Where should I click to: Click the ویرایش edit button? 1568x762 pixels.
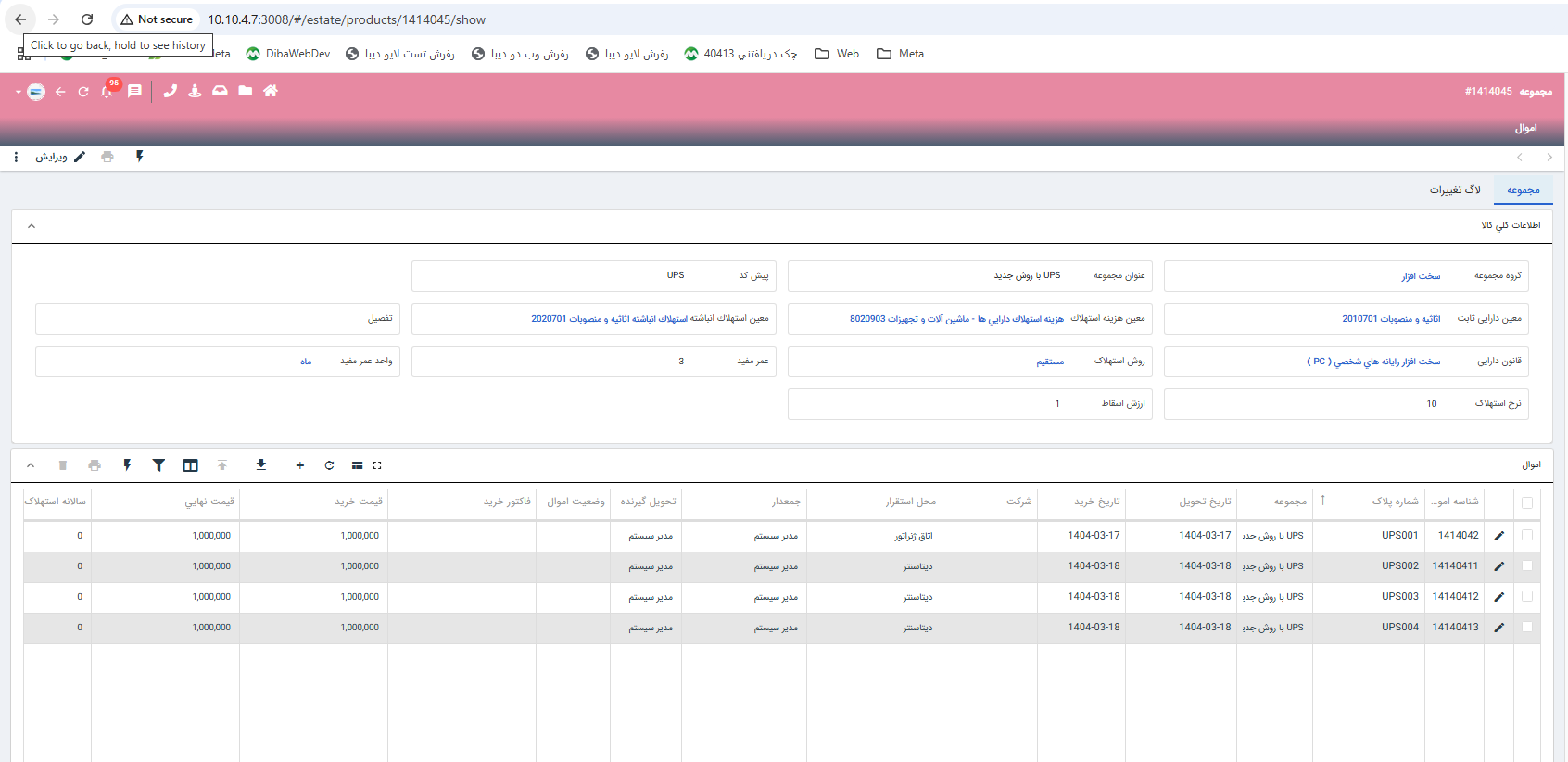[60, 157]
